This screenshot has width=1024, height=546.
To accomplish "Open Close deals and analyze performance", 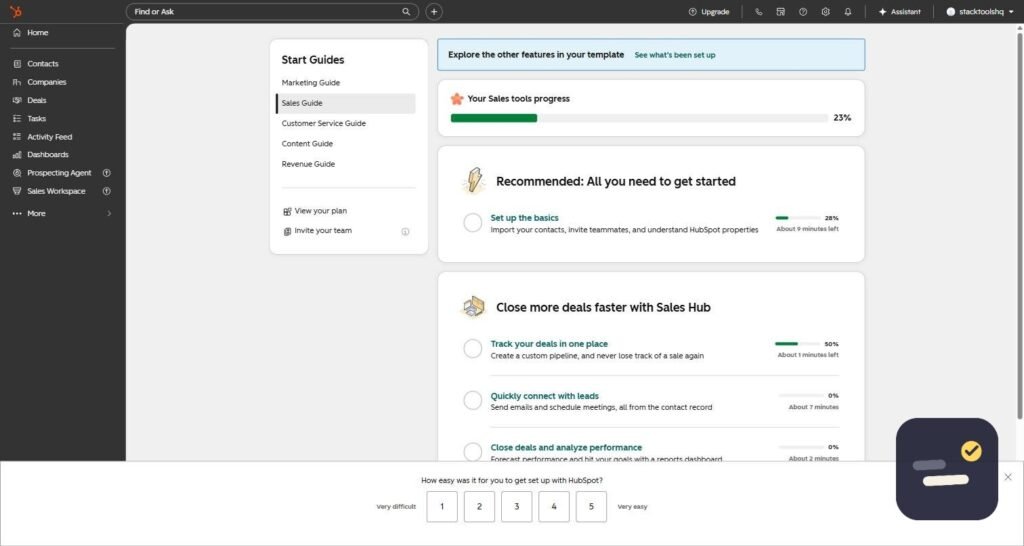I will click(x=566, y=447).
